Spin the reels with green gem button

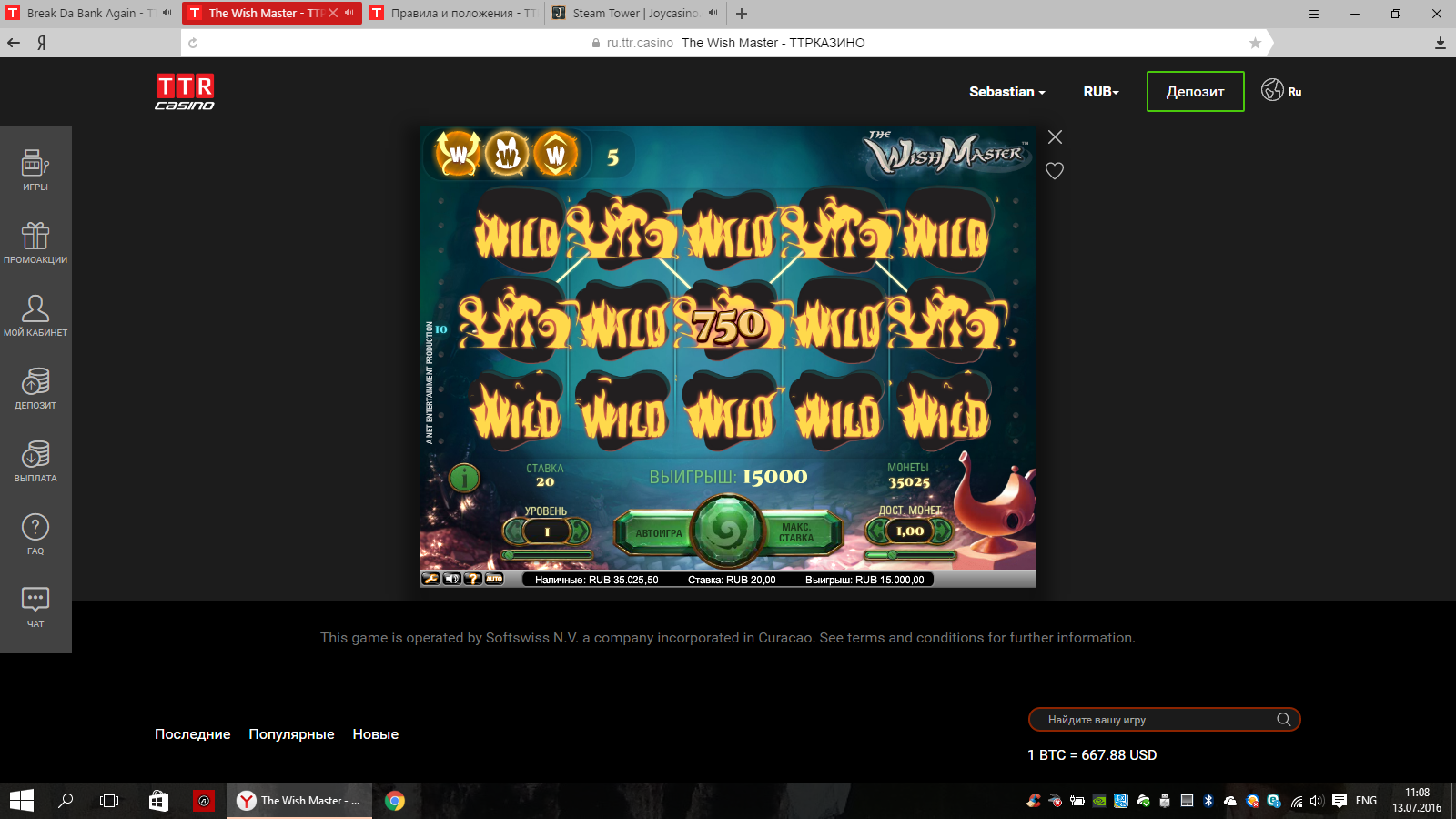point(726,531)
